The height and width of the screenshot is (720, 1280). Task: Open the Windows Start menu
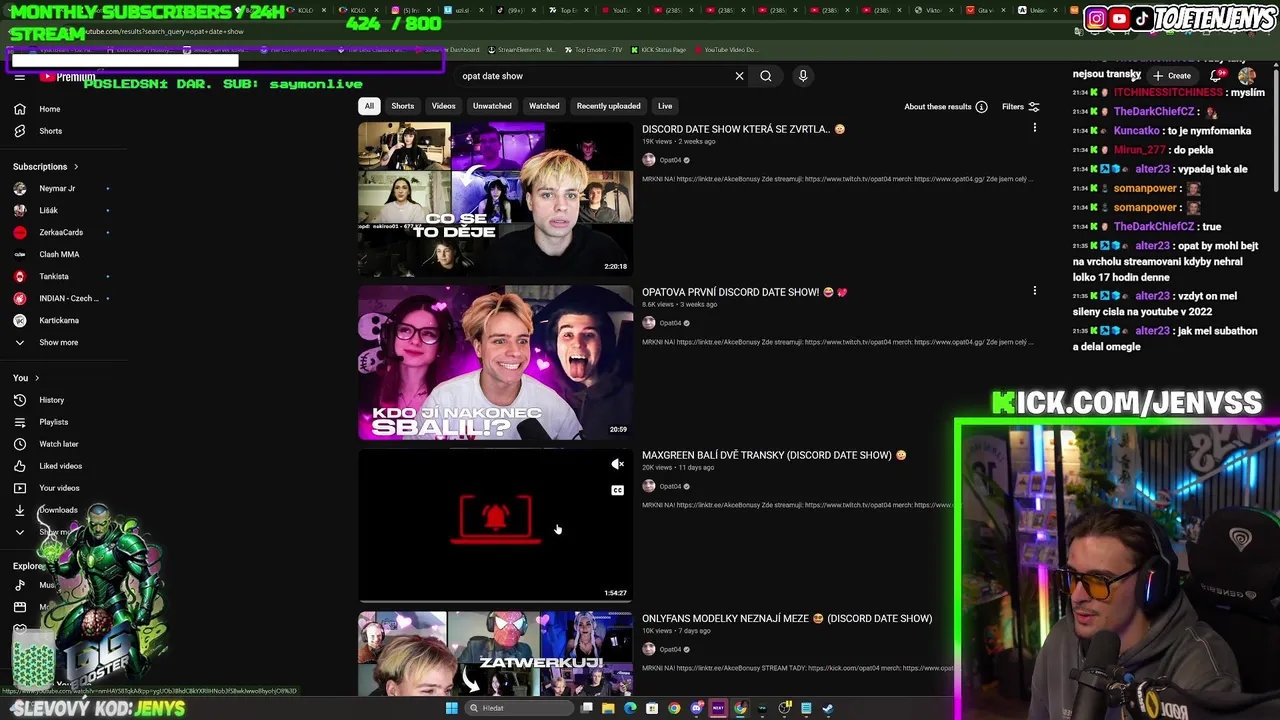pyautogui.click(x=451, y=708)
